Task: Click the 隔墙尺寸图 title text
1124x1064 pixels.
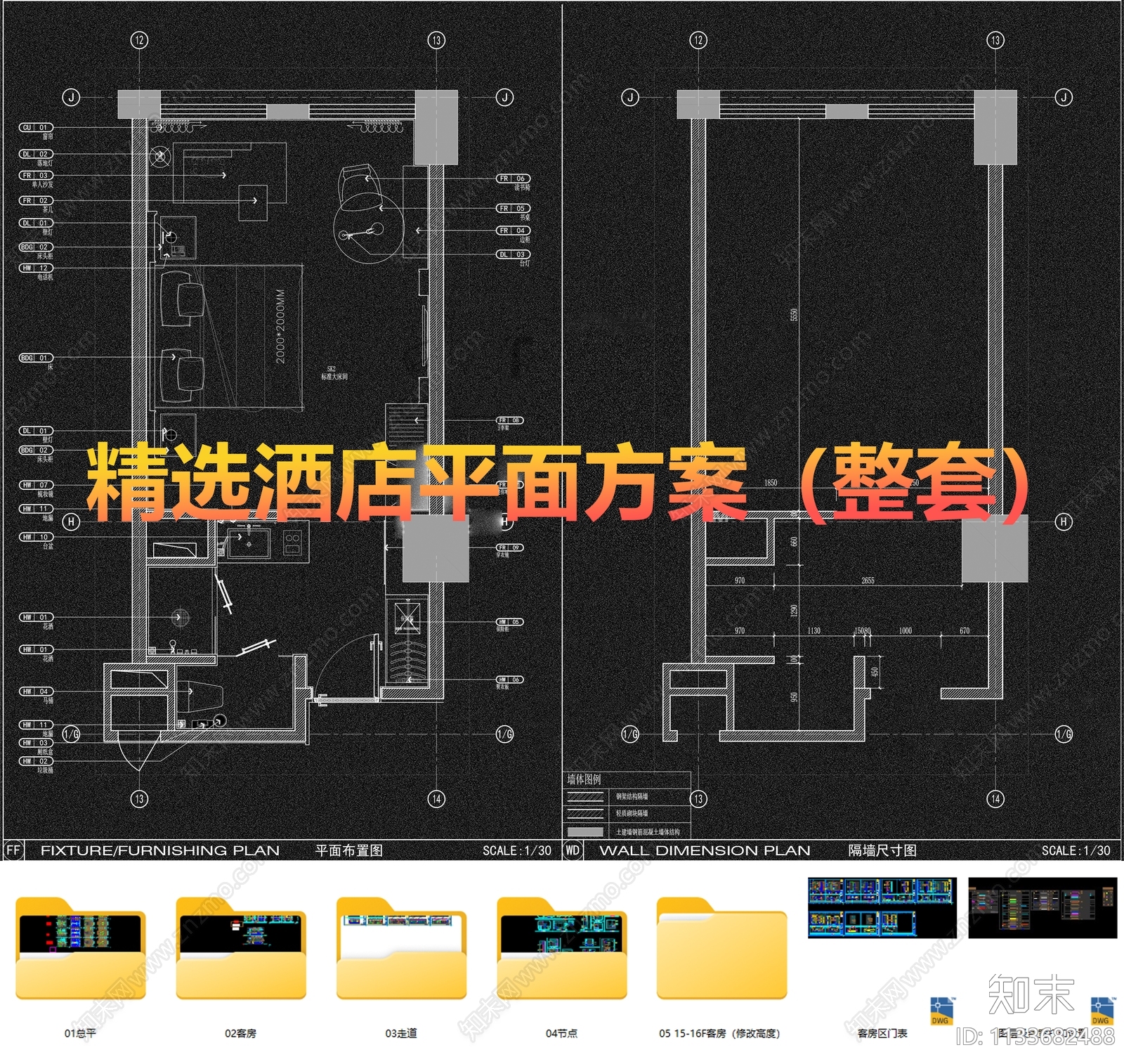Action: coord(882,850)
